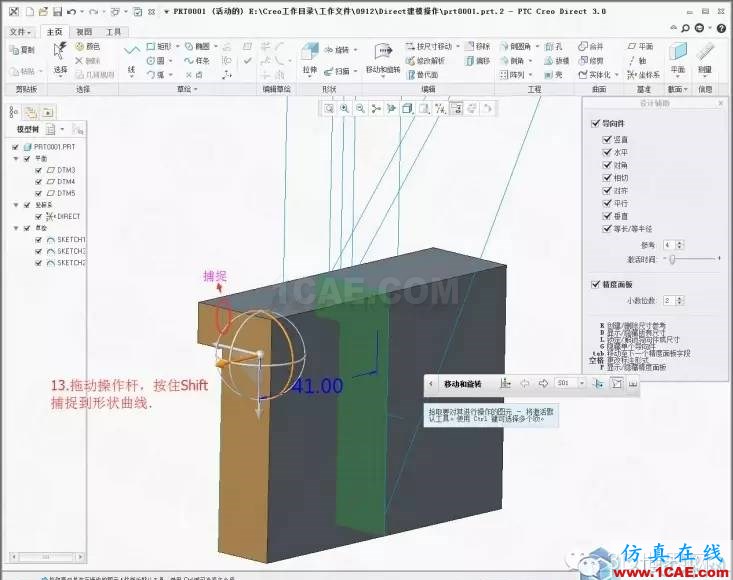Image resolution: width=733 pixels, height=580 pixels.
Task: Open the 实体化 dropdown arrow
Action: pos(617,75)
